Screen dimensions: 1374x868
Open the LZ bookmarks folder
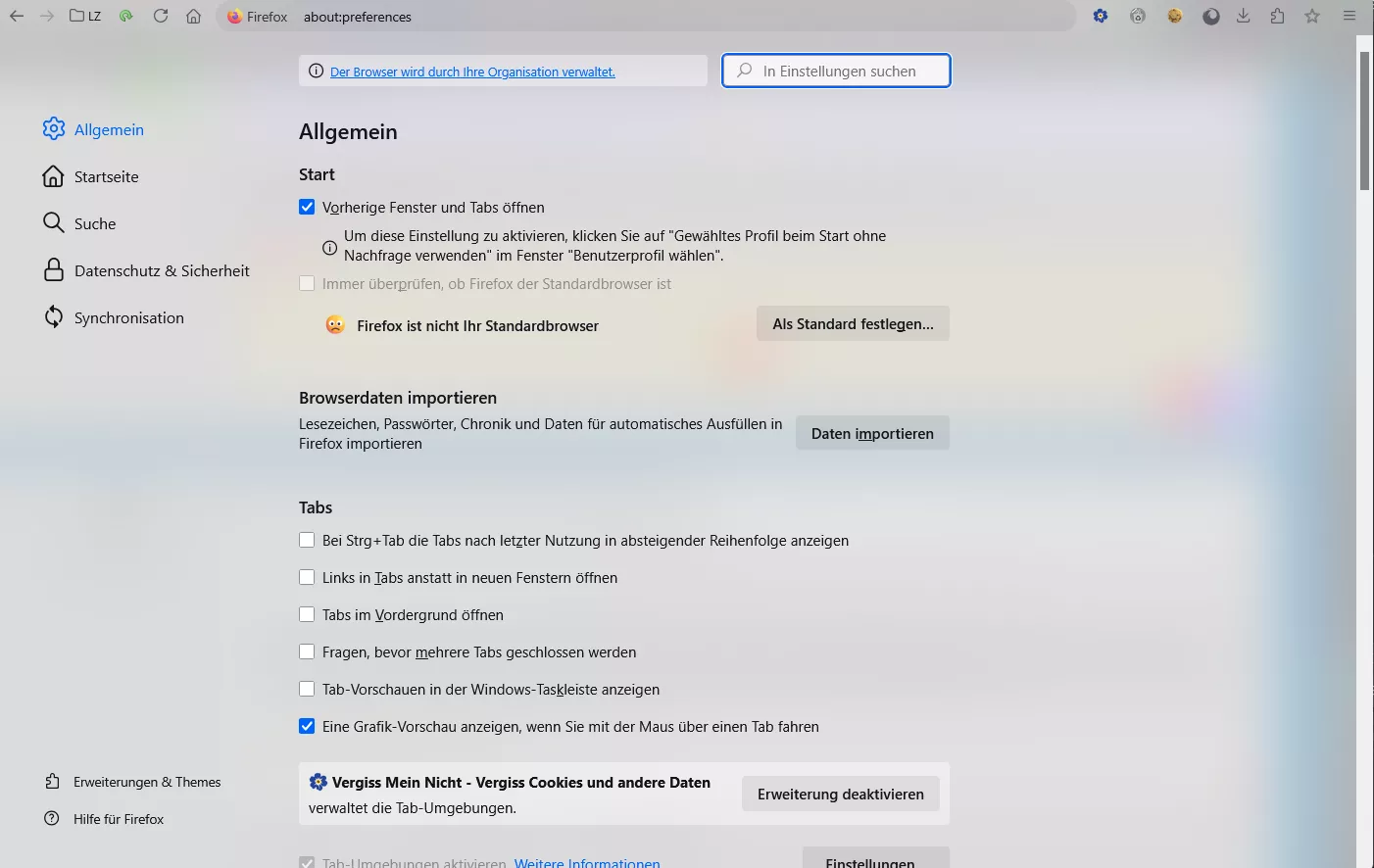[x=85, y=16]
